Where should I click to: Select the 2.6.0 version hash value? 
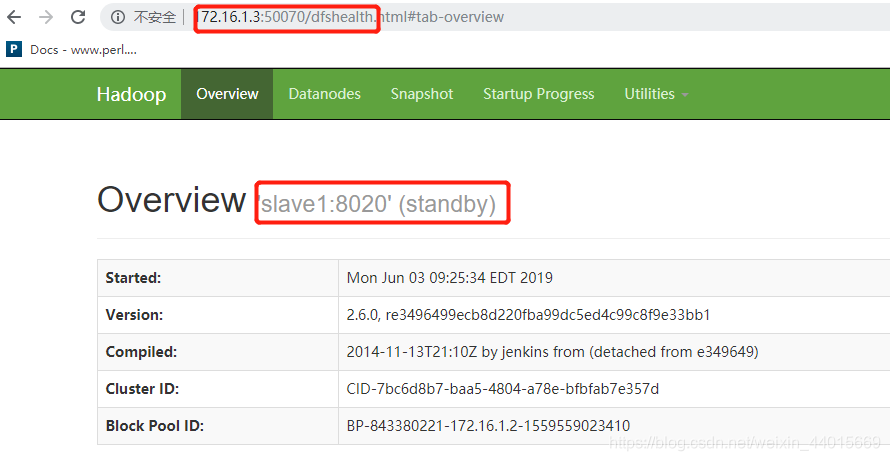(x=528, y=315)
